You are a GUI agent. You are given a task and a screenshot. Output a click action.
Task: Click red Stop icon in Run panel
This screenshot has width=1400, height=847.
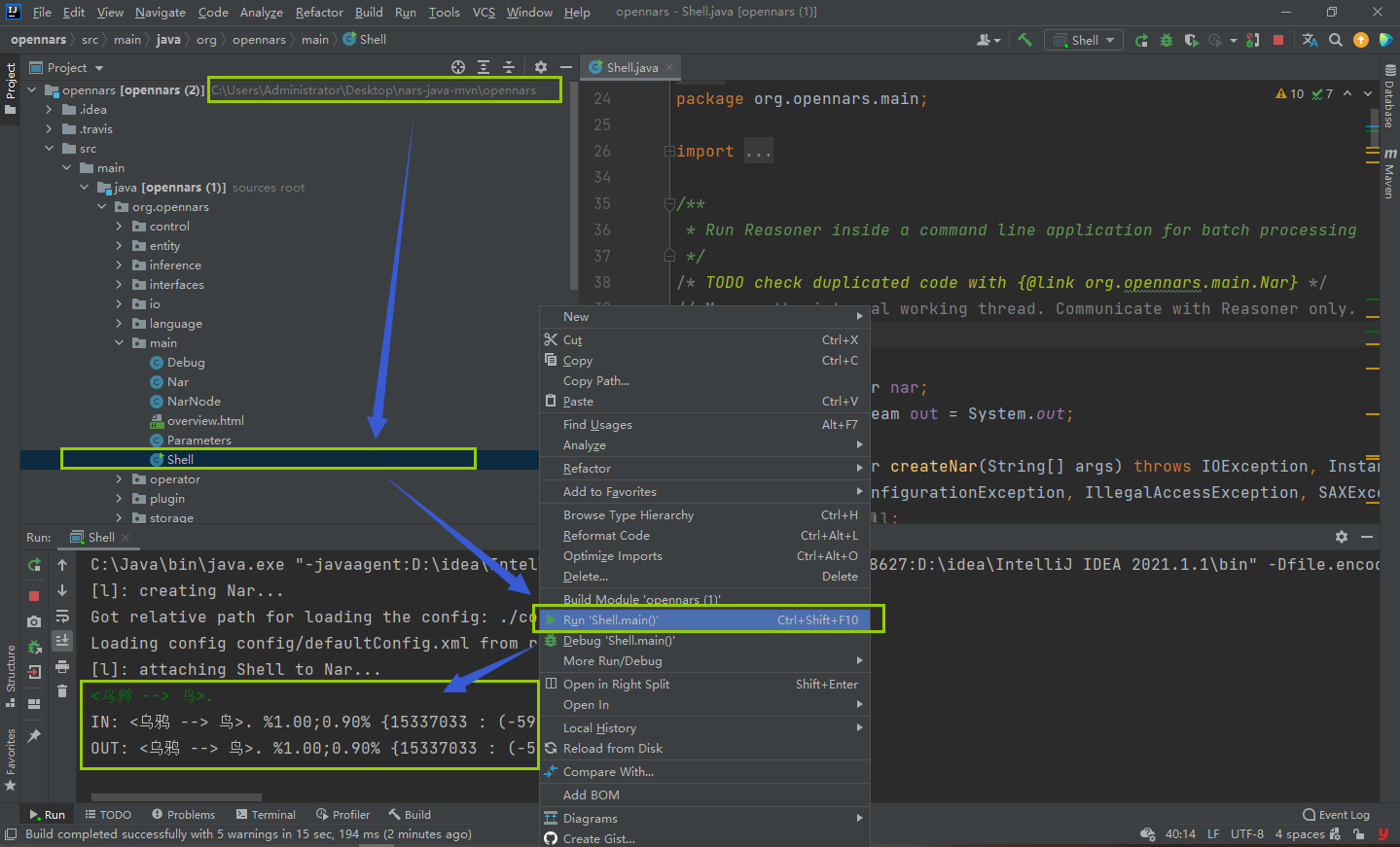click(x=34, y=595)
